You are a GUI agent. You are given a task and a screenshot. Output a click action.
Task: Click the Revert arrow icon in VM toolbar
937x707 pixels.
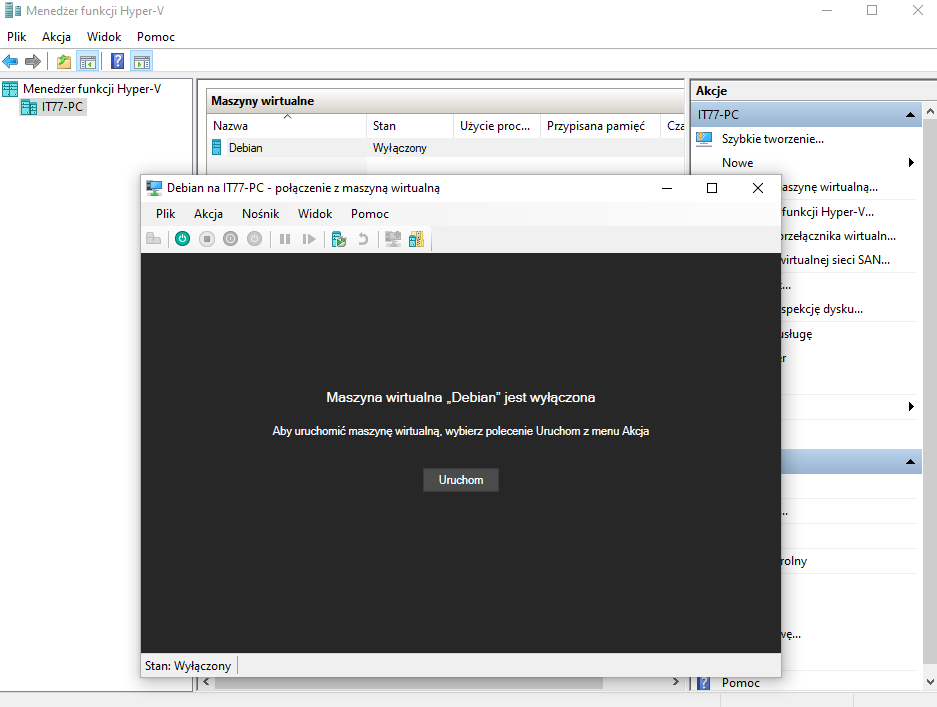click(363, 239)
